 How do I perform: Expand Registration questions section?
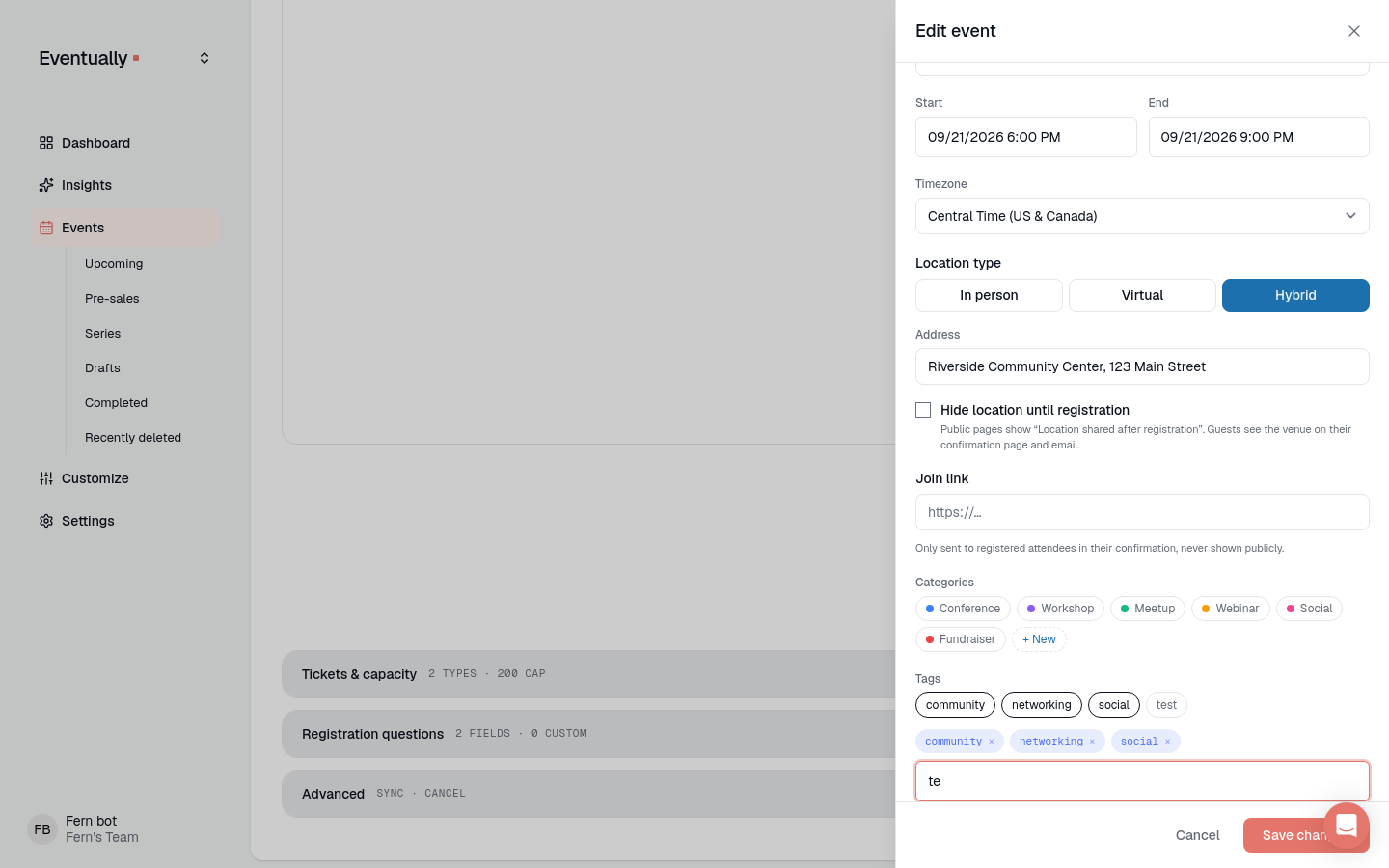point(588,734)
